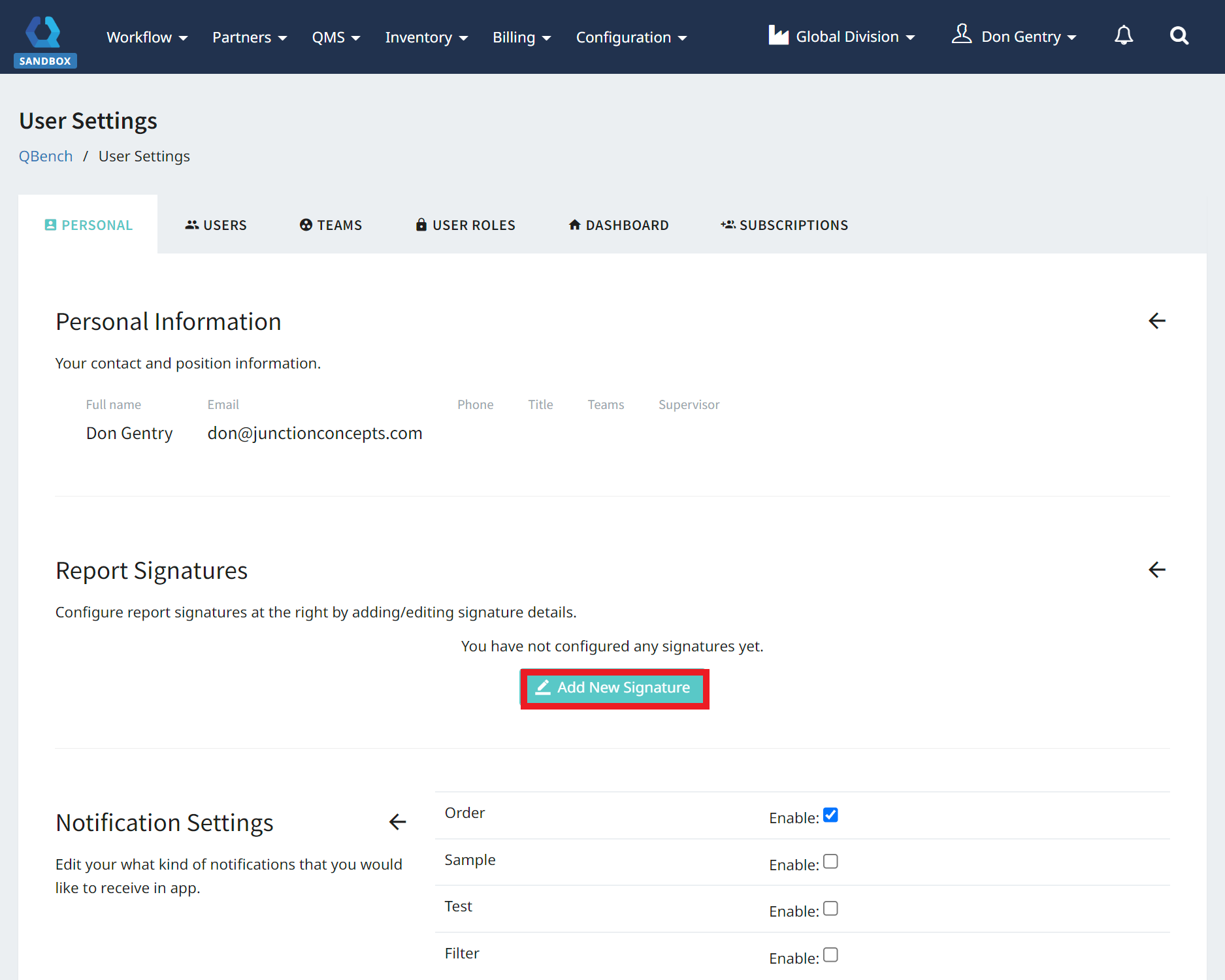Screen dimensions: 1225x980
Task: Open the notifications bell
Action: (1124, 36)
